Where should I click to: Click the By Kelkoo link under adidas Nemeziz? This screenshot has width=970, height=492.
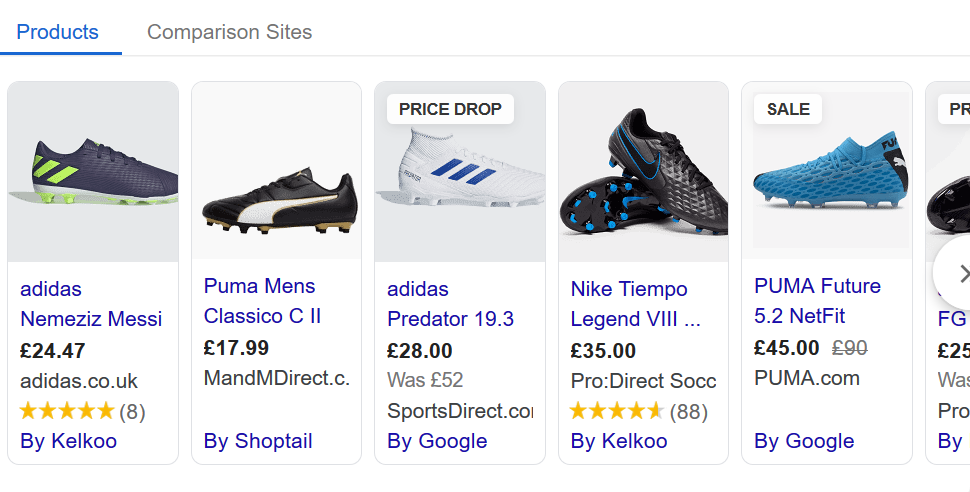(x=68, y=441)
